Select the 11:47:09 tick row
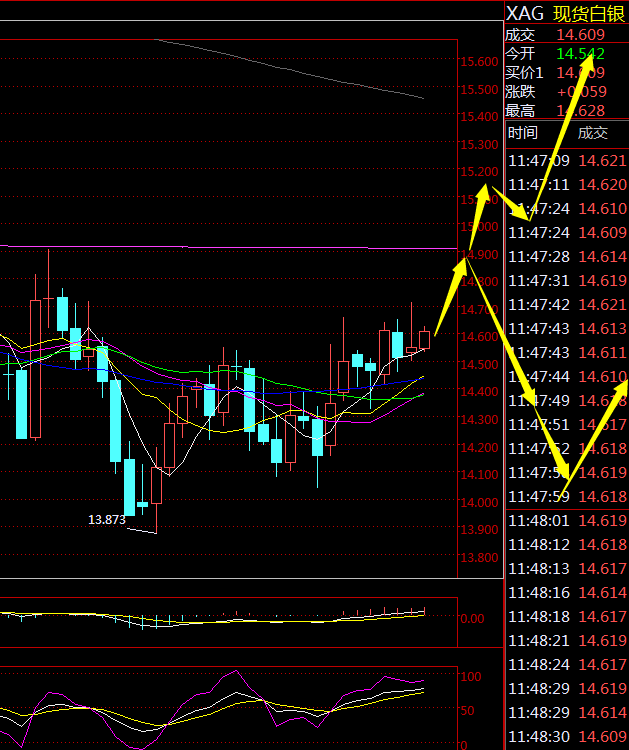The width and height of the screenshot is (629, 750). tap(567, 161)
